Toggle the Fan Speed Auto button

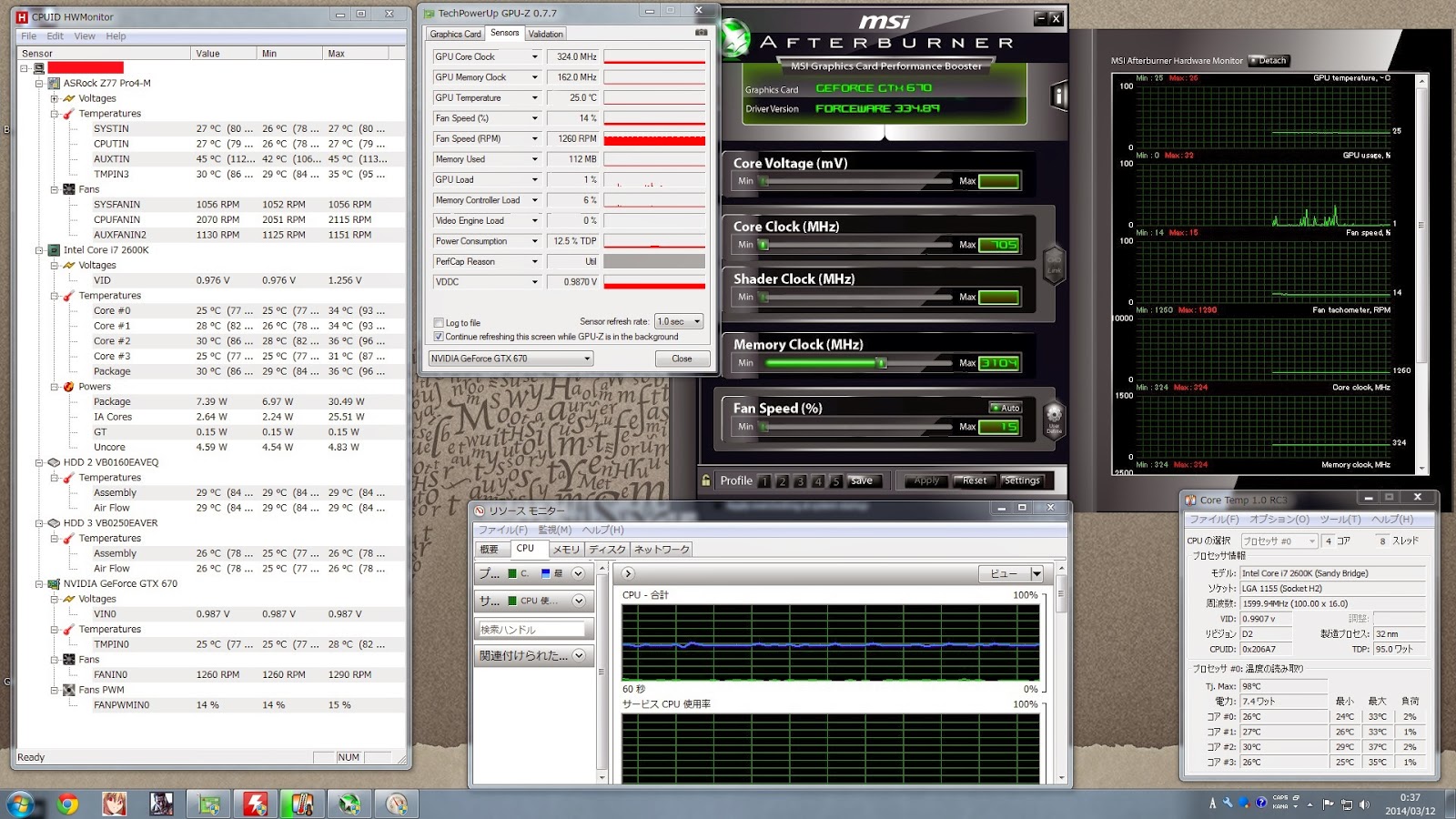(1006, 408)
